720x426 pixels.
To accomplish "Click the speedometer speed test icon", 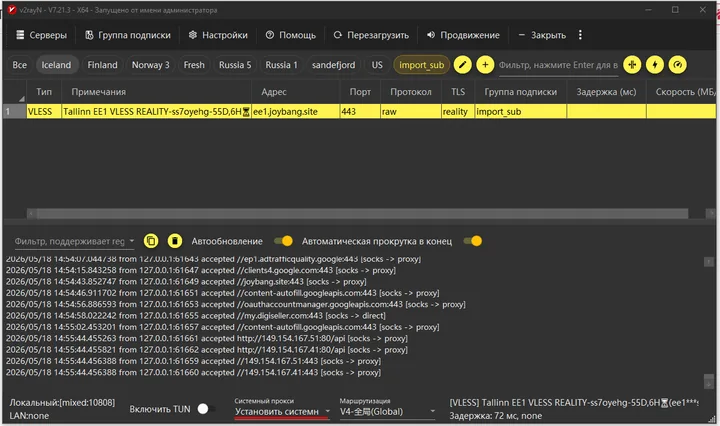I will point(677,65).
